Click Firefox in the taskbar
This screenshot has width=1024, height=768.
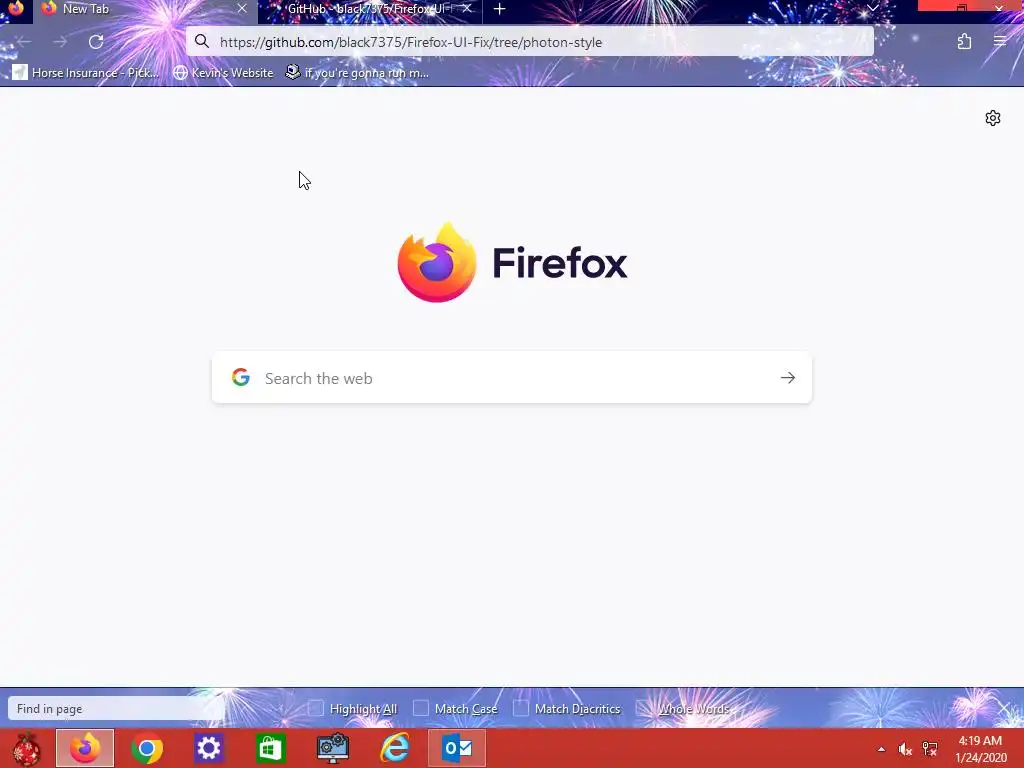[x=85, y=748]
